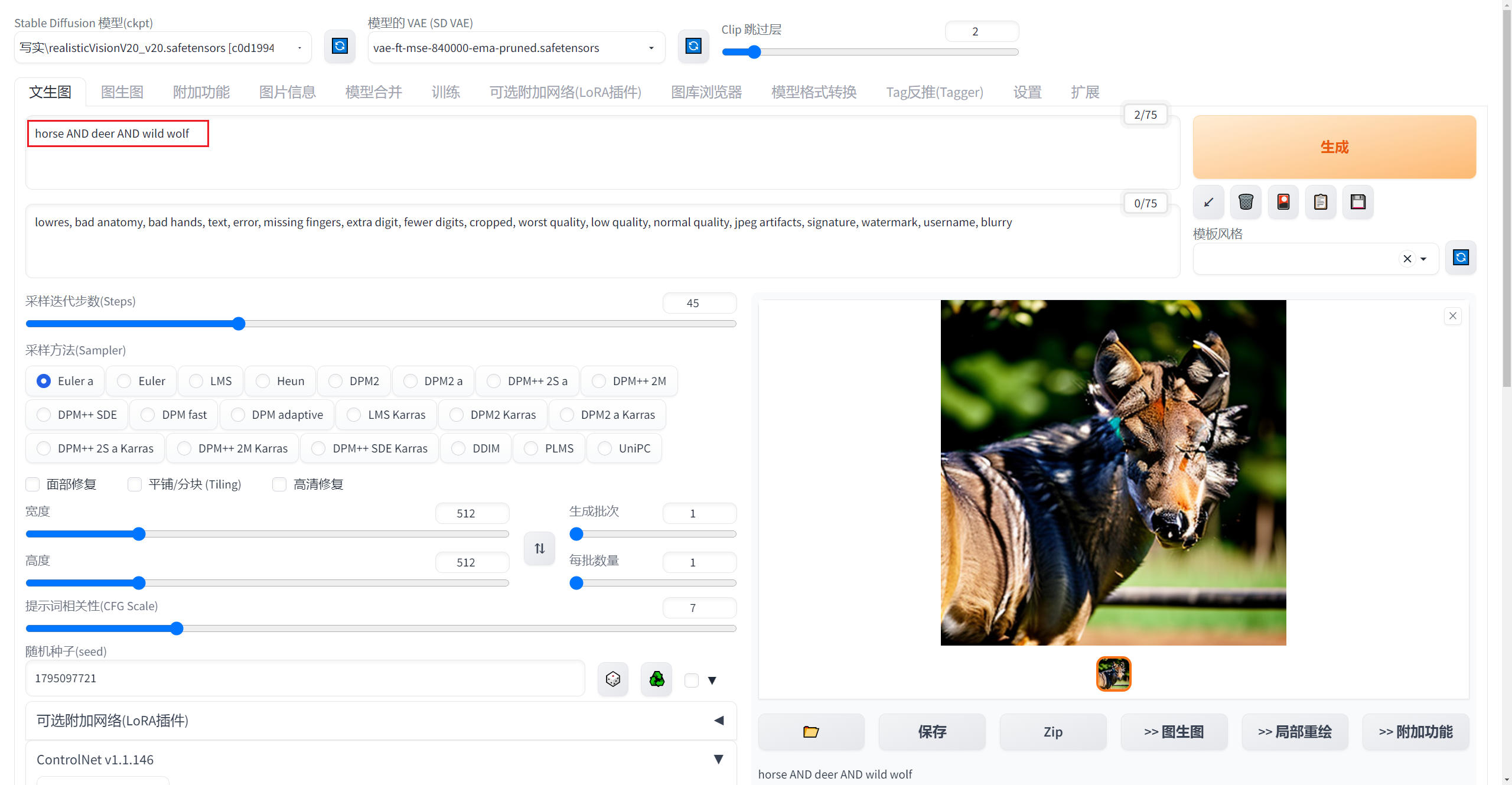Viewport: 1512px width, 785px height.
Task: Click the floppy disk save style icon
Action: point(1358,202)
